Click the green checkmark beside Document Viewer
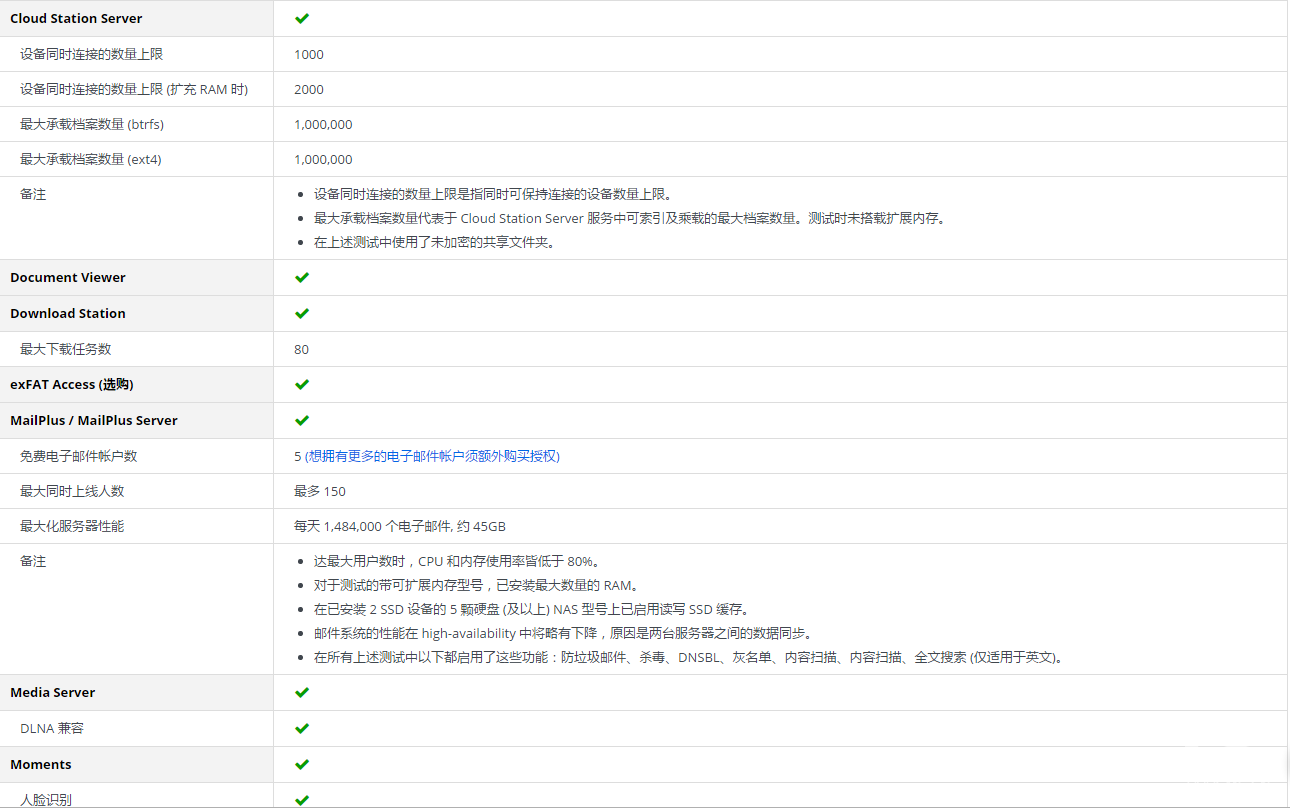Viewport: 1290px width, 808px height. (302, 277)
